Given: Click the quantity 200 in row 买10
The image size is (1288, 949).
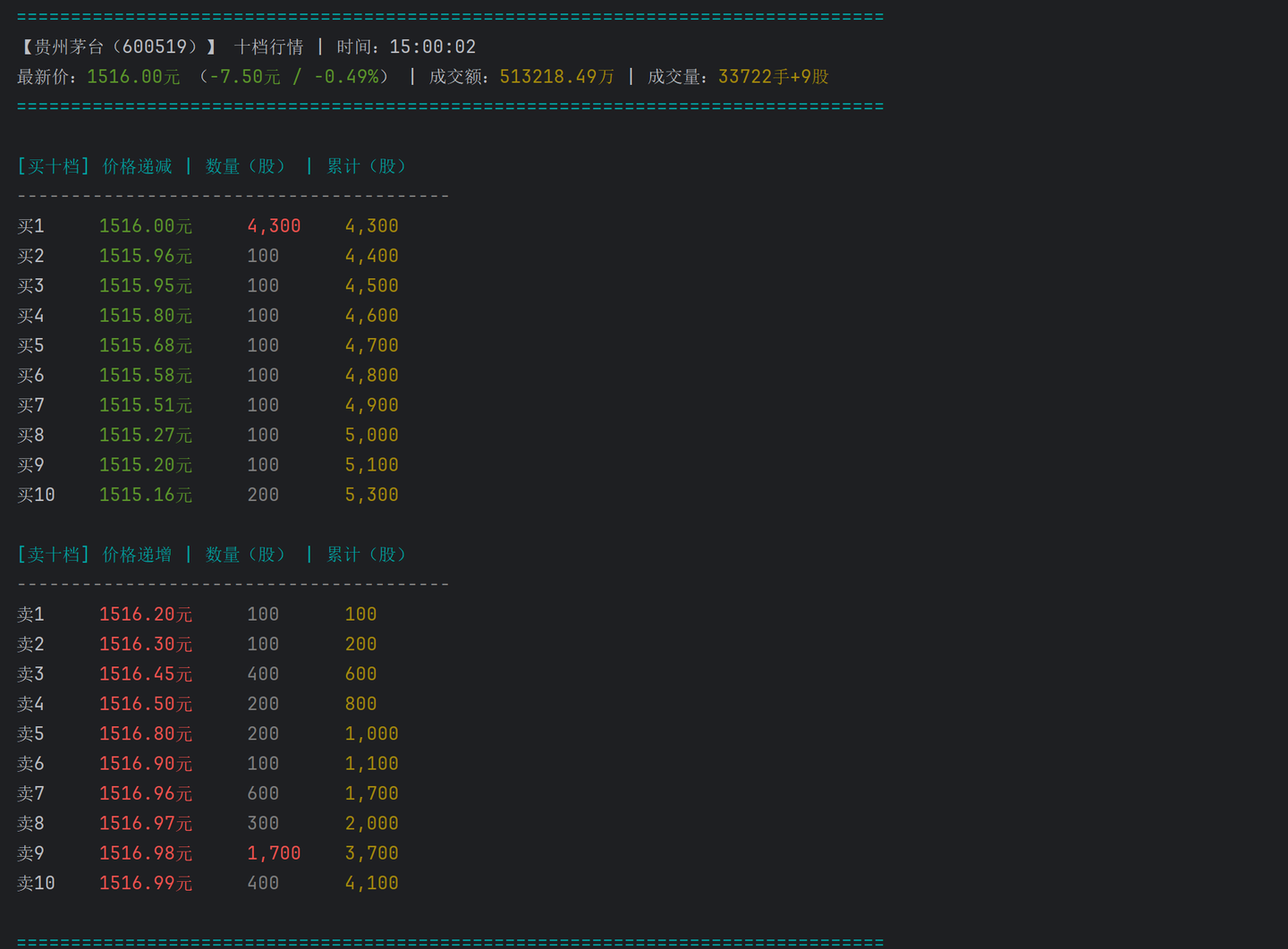Looking at the screenshot, I should pyautogui.click(x=263, y=495).
